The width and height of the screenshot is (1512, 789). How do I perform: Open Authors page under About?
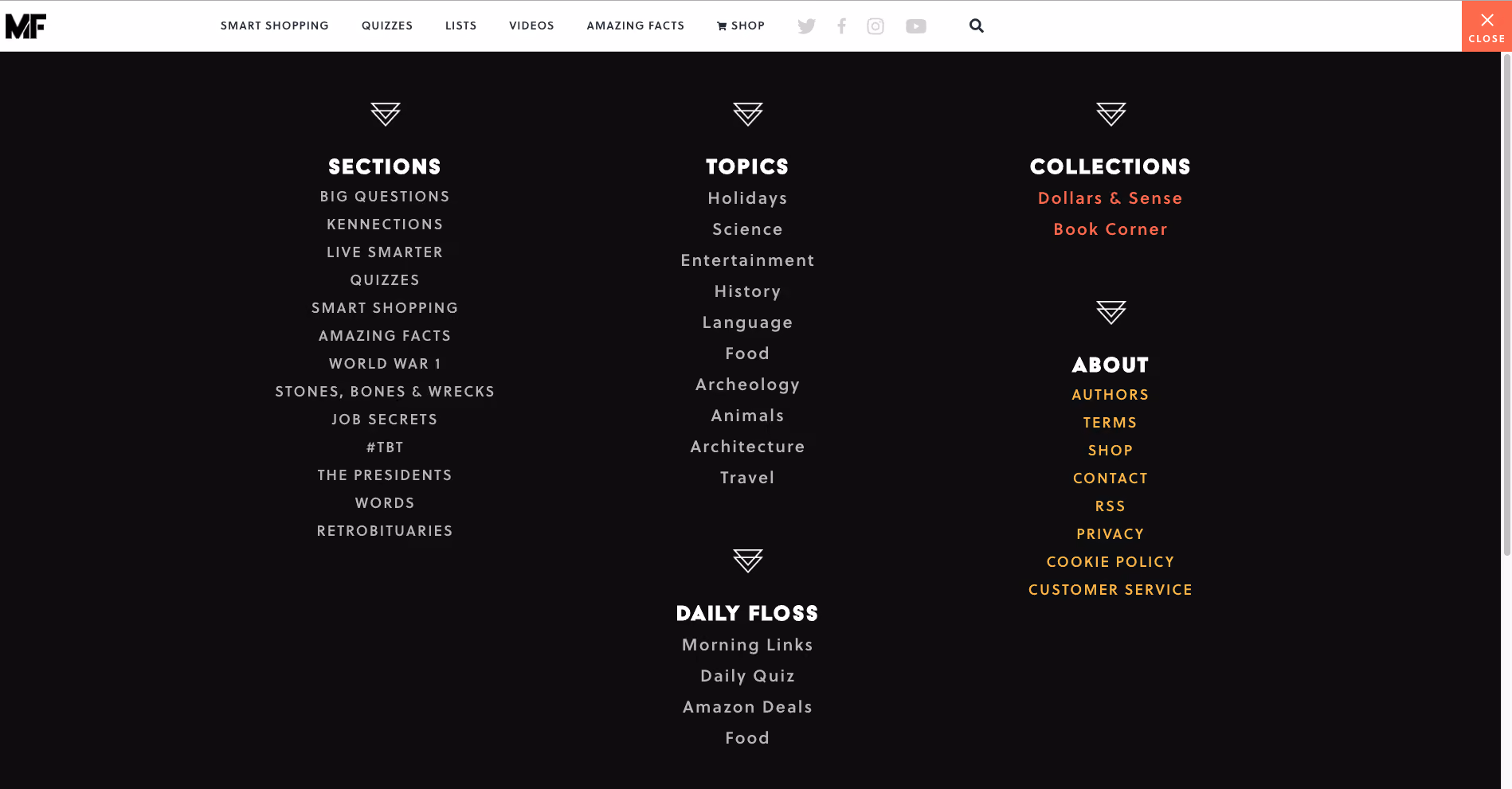click(x=1110, y=395)
